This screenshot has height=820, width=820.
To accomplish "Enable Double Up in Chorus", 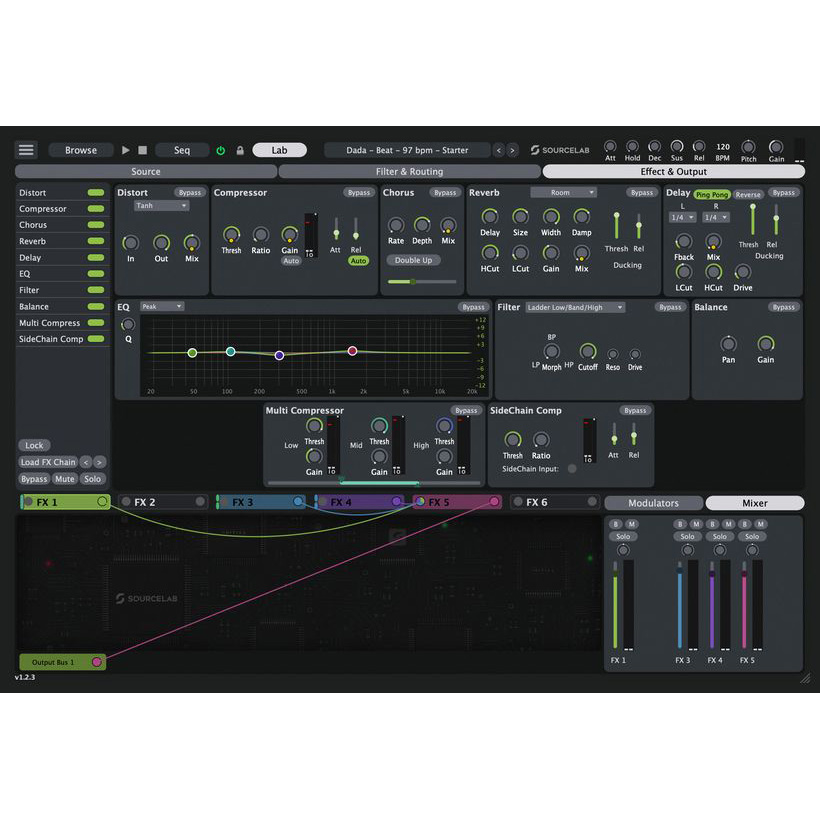I will [413, 260].
